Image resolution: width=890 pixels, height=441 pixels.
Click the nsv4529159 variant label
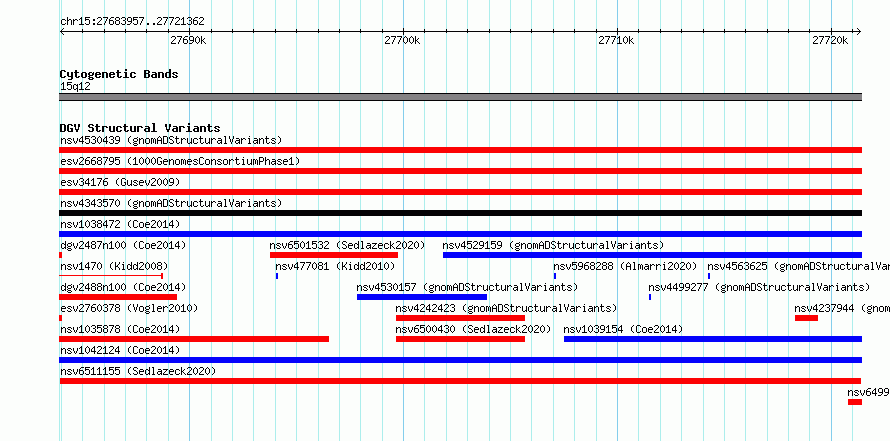tap(553, 245)
